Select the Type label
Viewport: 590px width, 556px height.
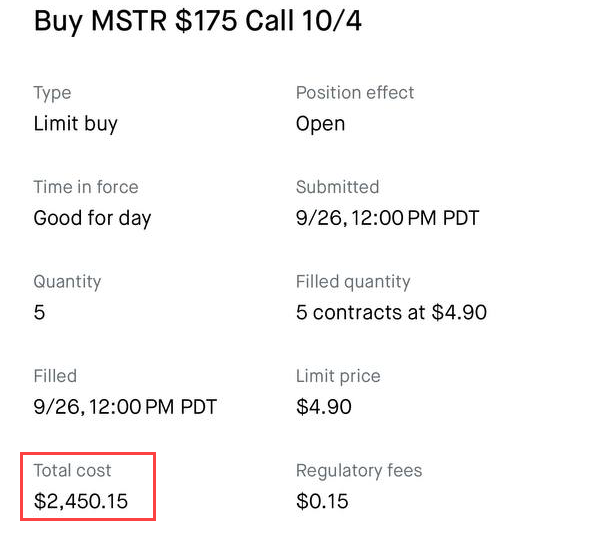[52, 94]
